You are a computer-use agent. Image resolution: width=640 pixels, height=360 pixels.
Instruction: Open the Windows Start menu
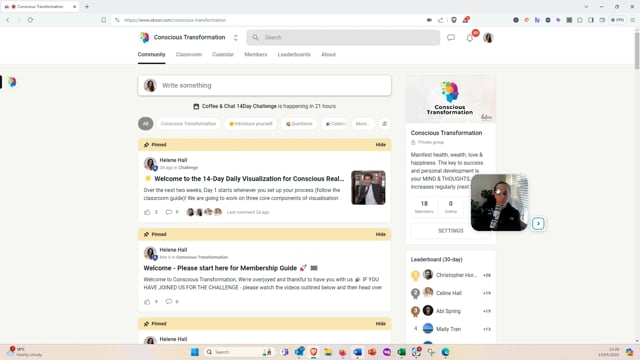[x=195, y=352]
